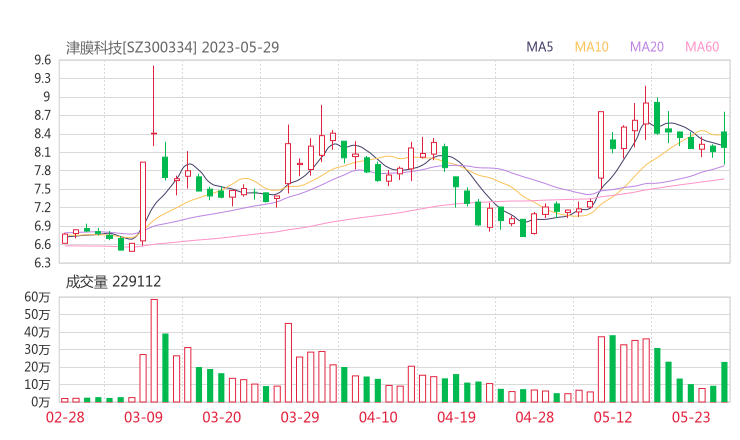Viewport: 740px width, 440px height.
Task: Click the 7.2 price axis label
Action: tap(42, 207)
